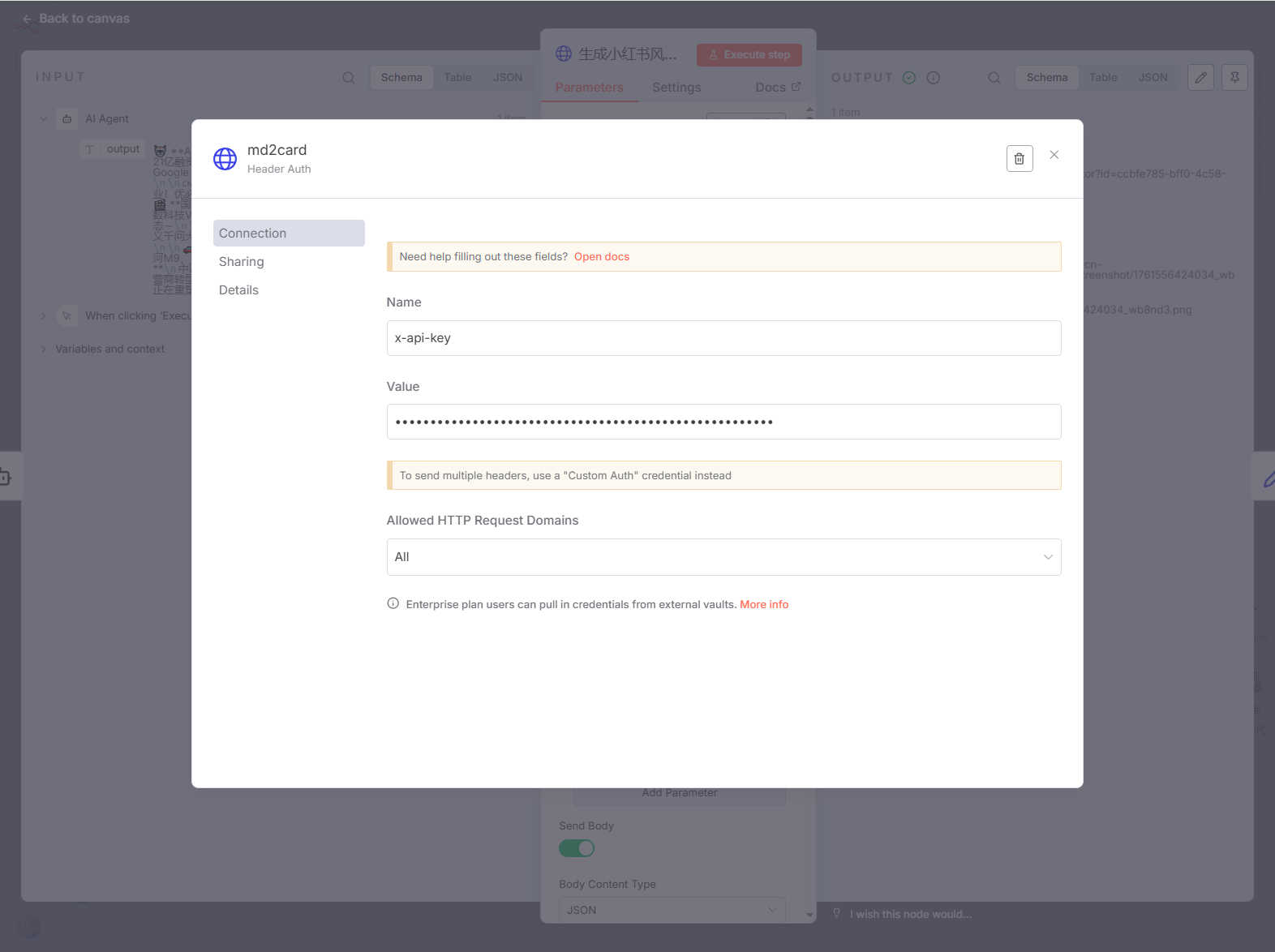The width and height of the screenshot is (1275, 952).
Task: Toggle the Send Body switch
Action: (577, 848)
